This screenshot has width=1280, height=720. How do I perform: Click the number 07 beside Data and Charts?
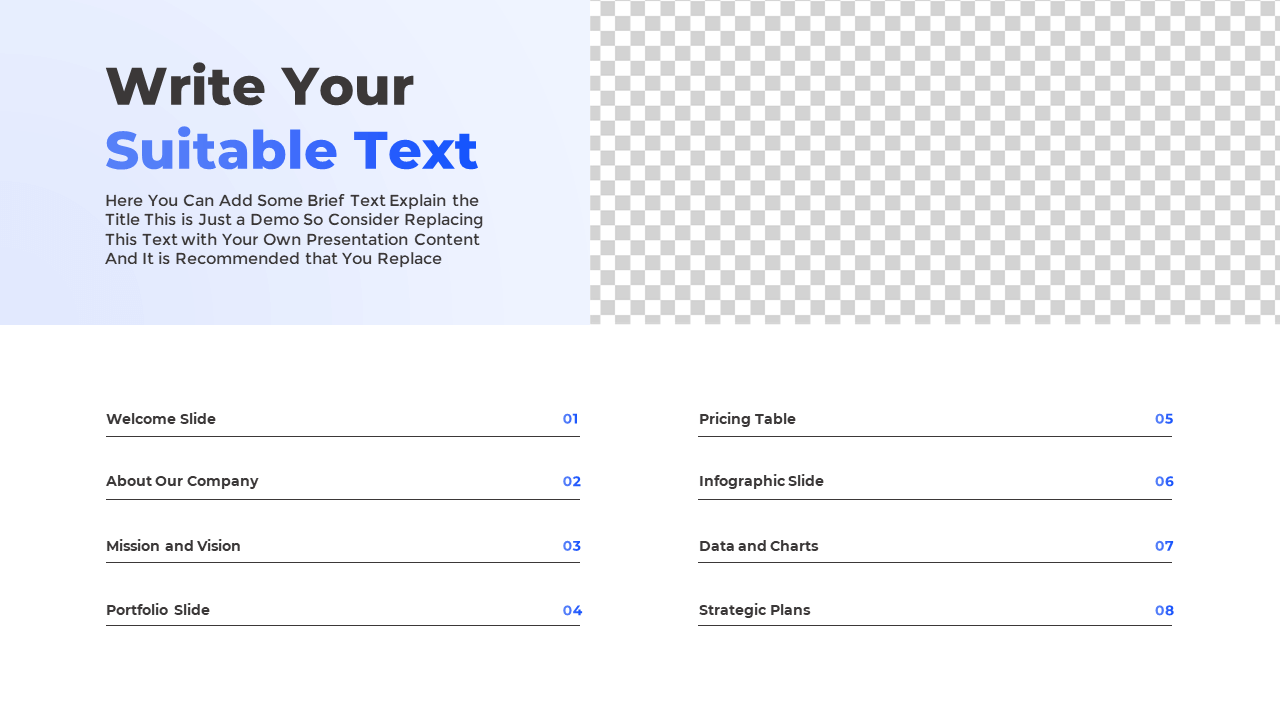(x=1164, y=546)
